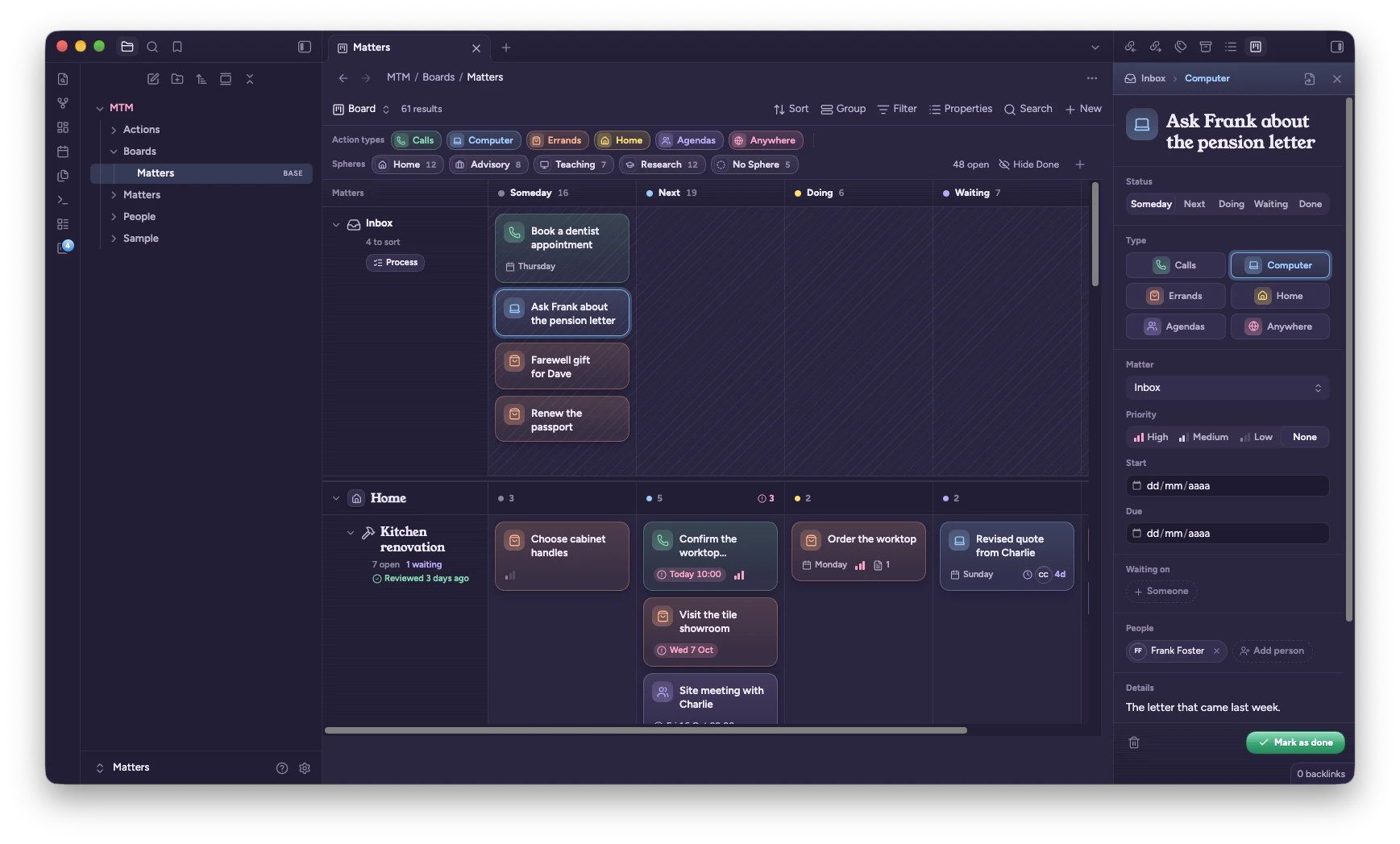Image resolution: width=1400 pixels, height=844 pixels.
Task: Process the Inbox items
Action: click(x=395, y=263)
